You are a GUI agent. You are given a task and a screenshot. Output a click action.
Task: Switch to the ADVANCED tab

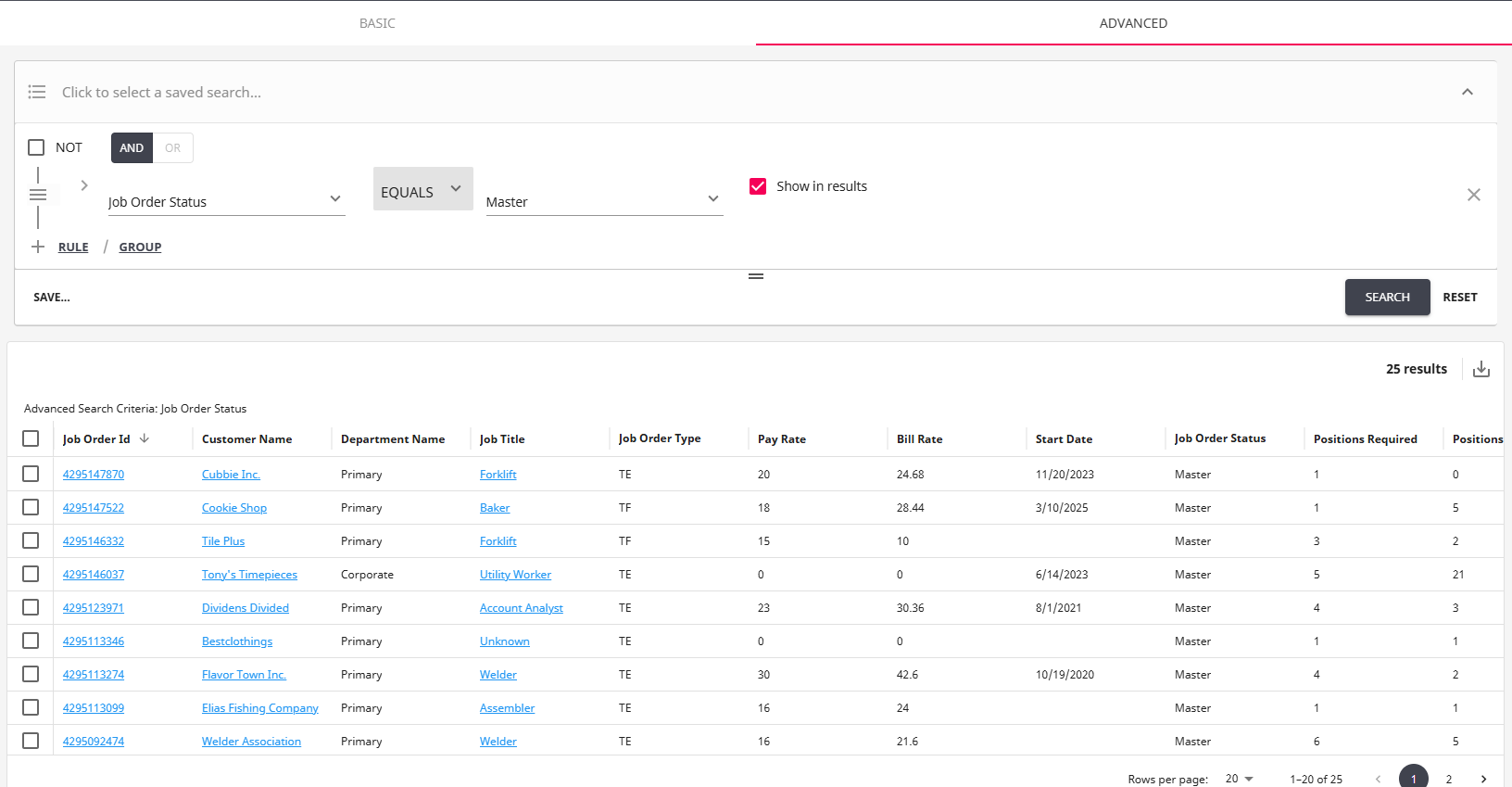[x=1133, y=23]
